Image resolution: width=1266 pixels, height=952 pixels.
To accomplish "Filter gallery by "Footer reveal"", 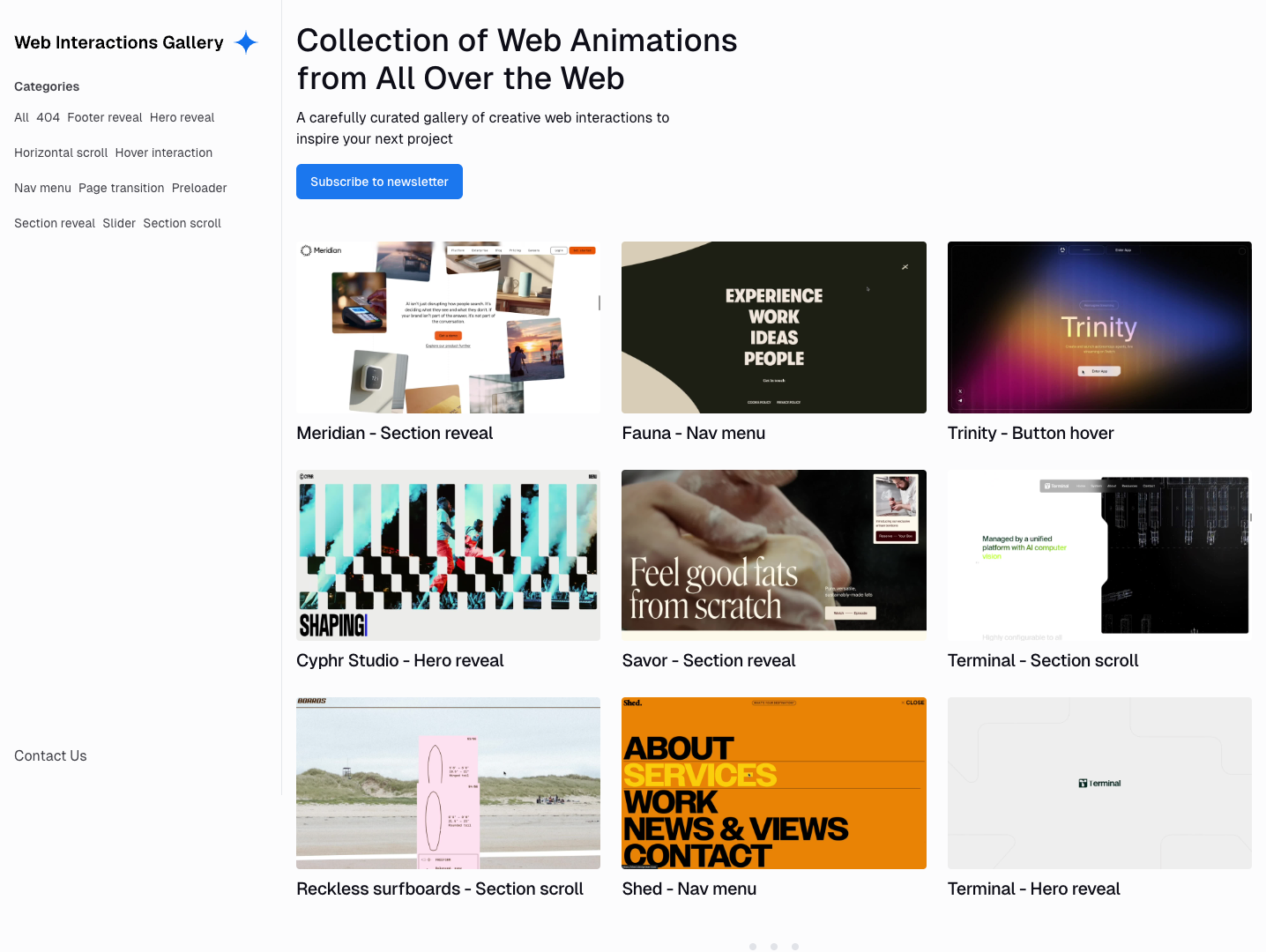I will 105,117.
